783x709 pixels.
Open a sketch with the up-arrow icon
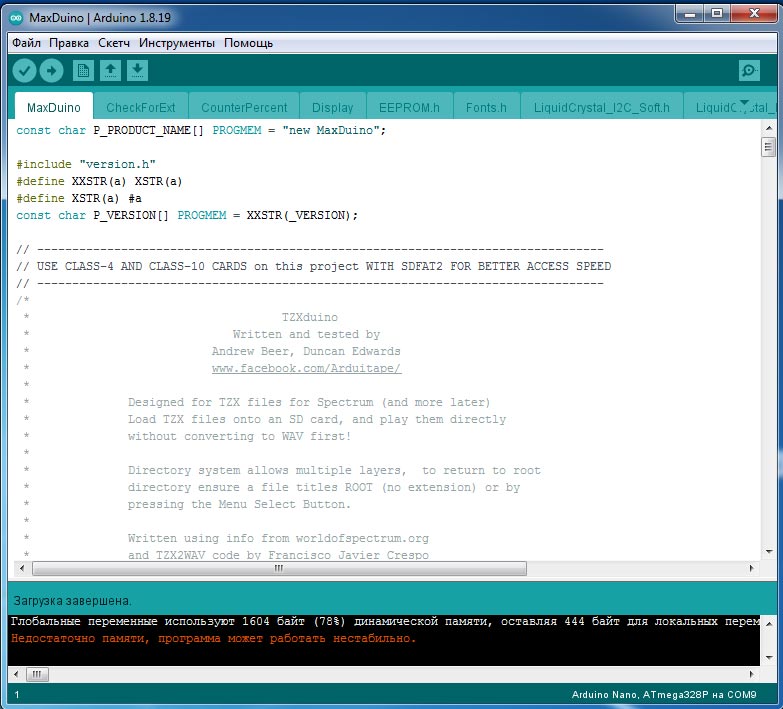[x=110, y=71]
